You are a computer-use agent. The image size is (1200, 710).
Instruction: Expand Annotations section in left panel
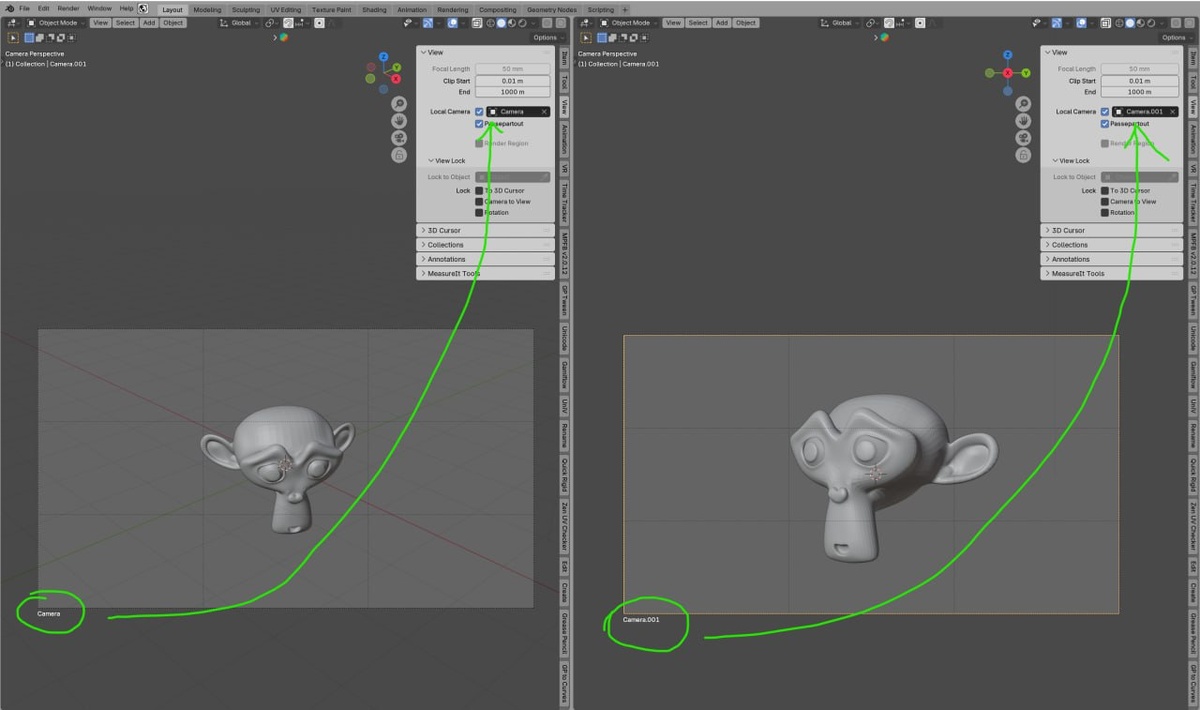point(485,259)
